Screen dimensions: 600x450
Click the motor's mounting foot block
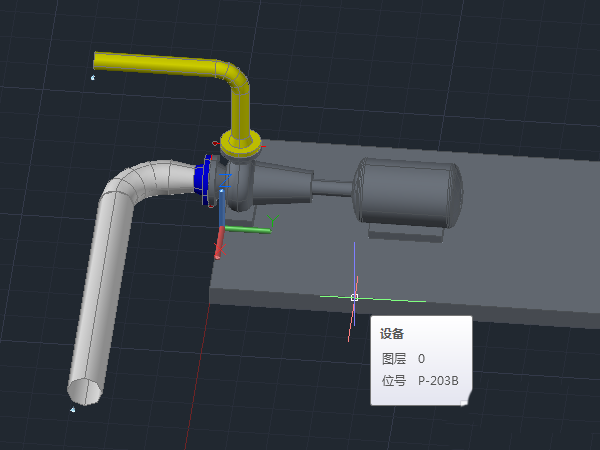(x=406, y=233)
